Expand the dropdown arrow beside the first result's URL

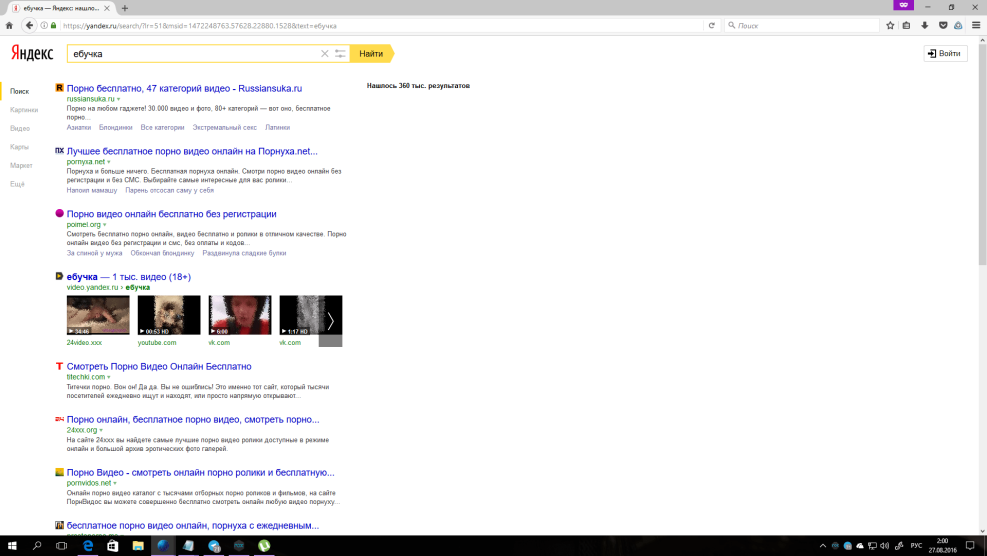[118, 100]
